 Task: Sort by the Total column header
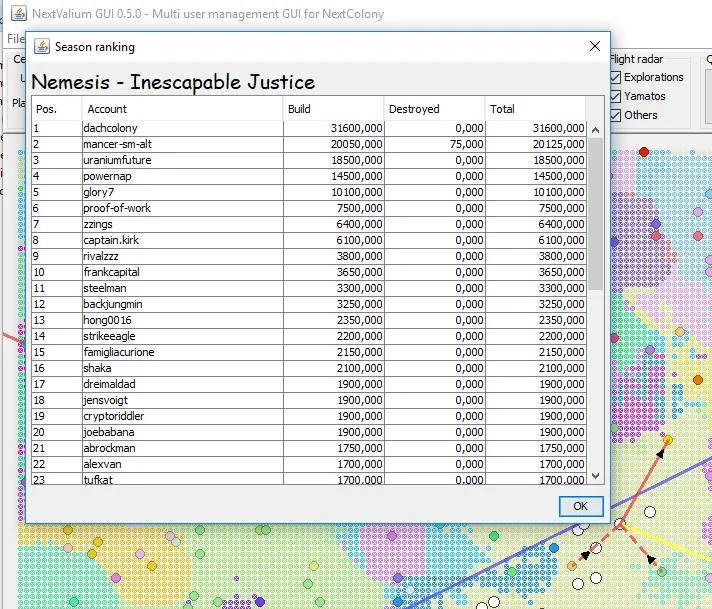[535, 109]
